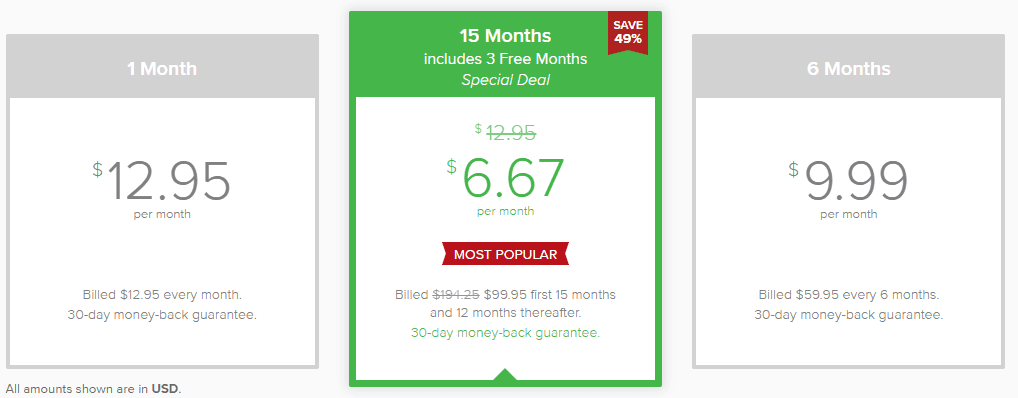Click 'per month' label under $6.67
Image resolution: width=1018 pixels, height=398 pixels.
click(x=505, y=211)
